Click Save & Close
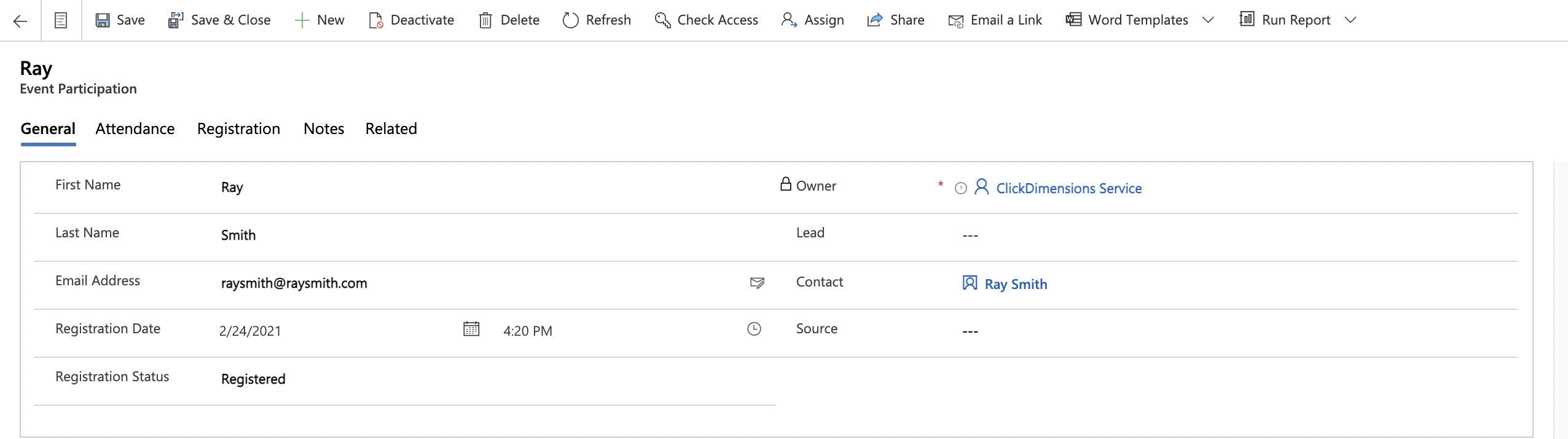 click(219, 20)
